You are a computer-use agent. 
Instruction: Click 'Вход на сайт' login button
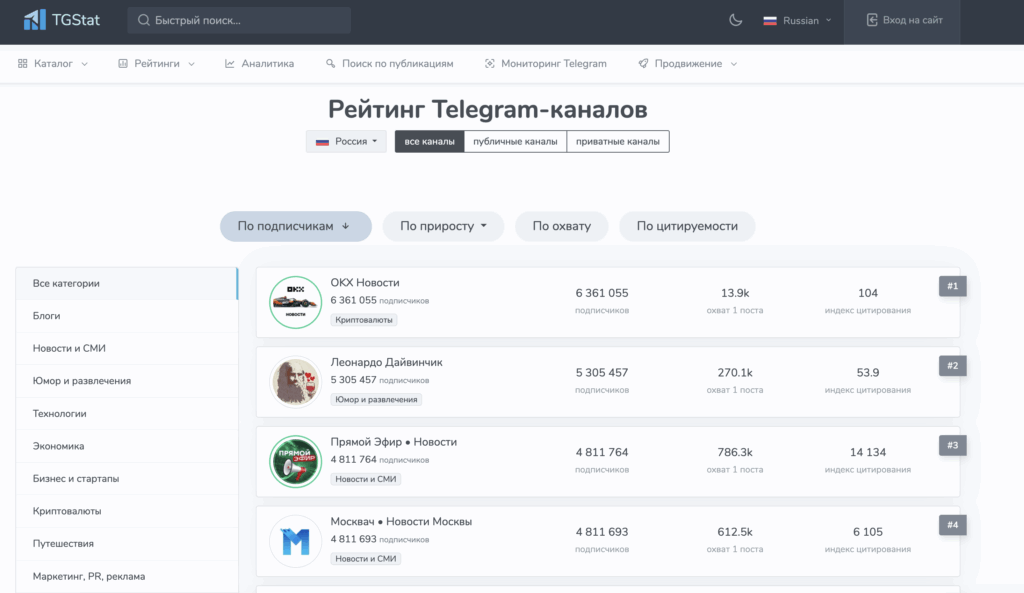click(x=903, y=20)
